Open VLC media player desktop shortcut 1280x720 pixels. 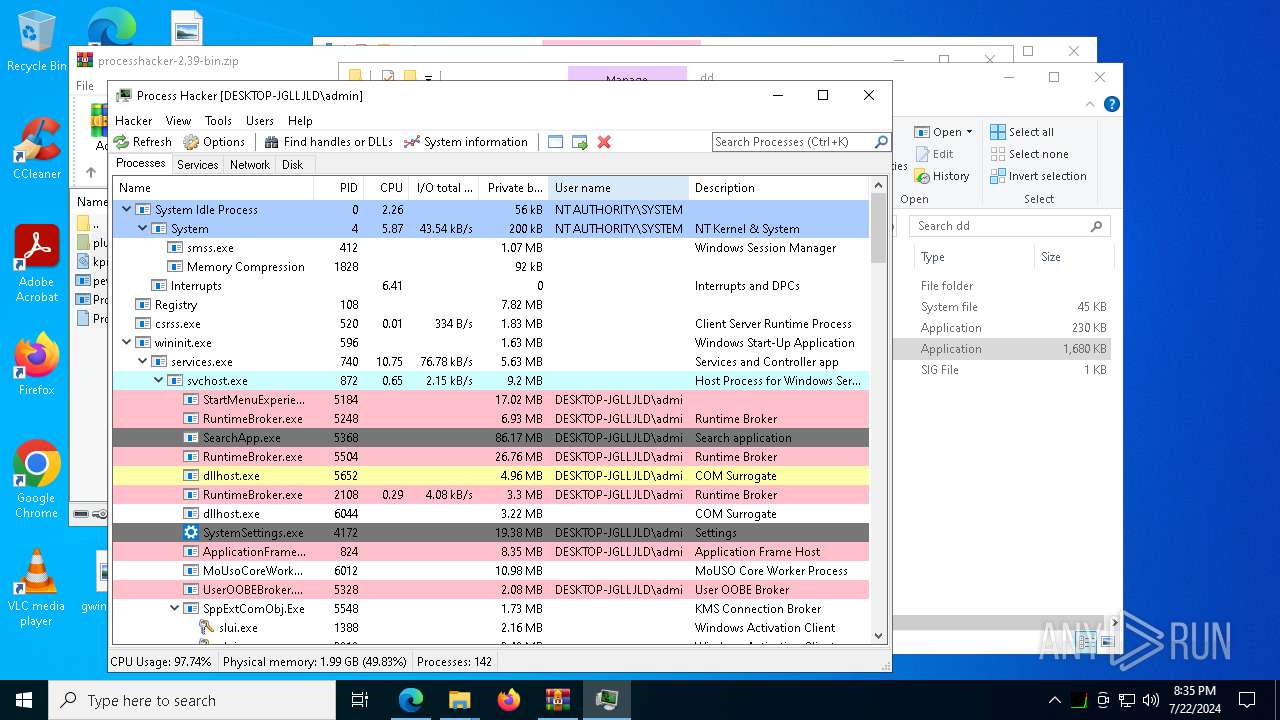tap(36, 587)
